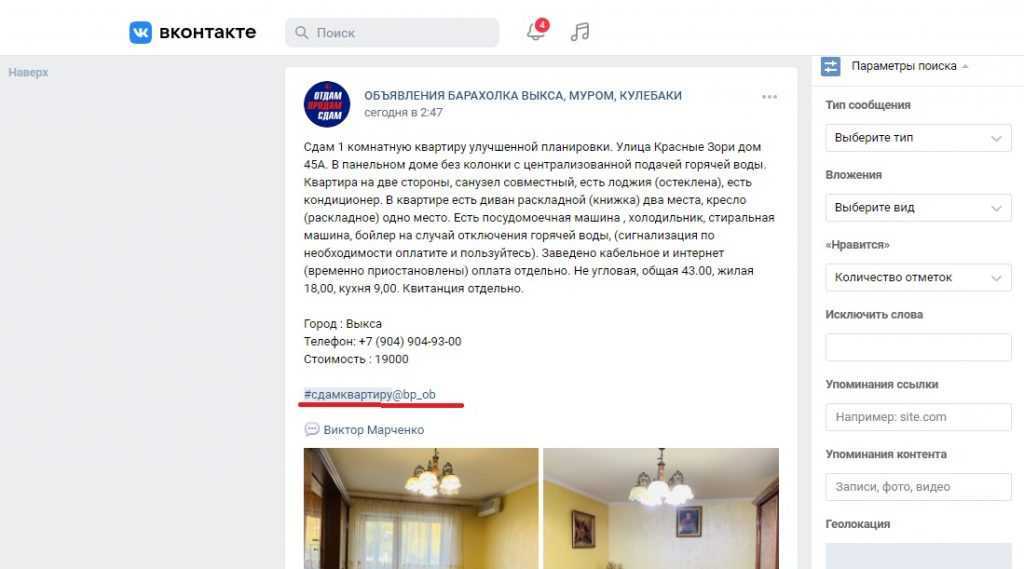Focus the Упоминания ссылки site.com field
This screenshot has height=569, width=1024.
[918, 417]
